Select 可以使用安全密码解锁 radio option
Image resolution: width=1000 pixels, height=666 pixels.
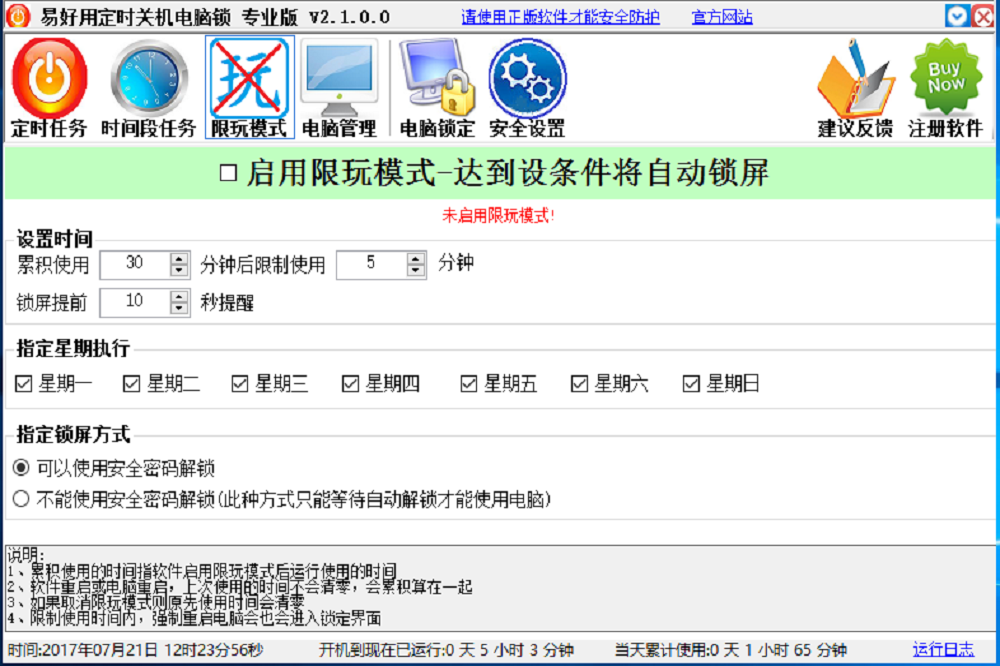[x=21, y=468]
